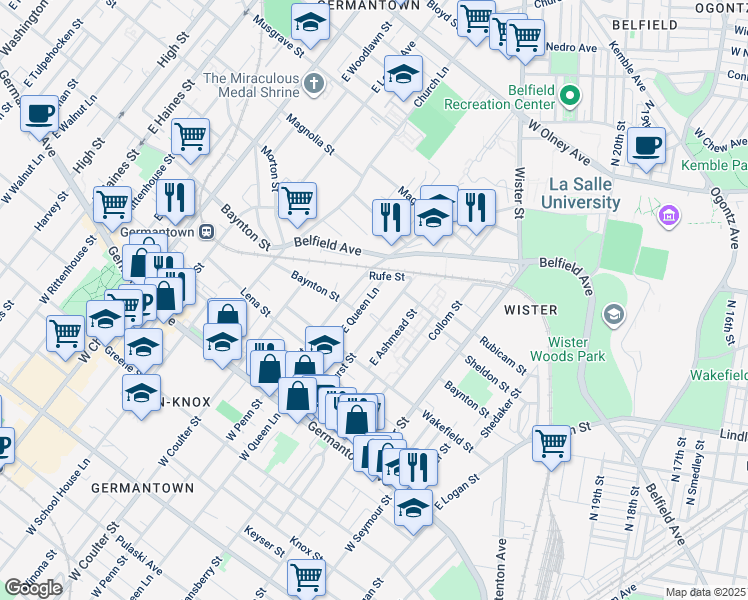Click the Rufe St street label
This screenshot has height=600, width=748.
pyautogui.click(x=387, y=276)
